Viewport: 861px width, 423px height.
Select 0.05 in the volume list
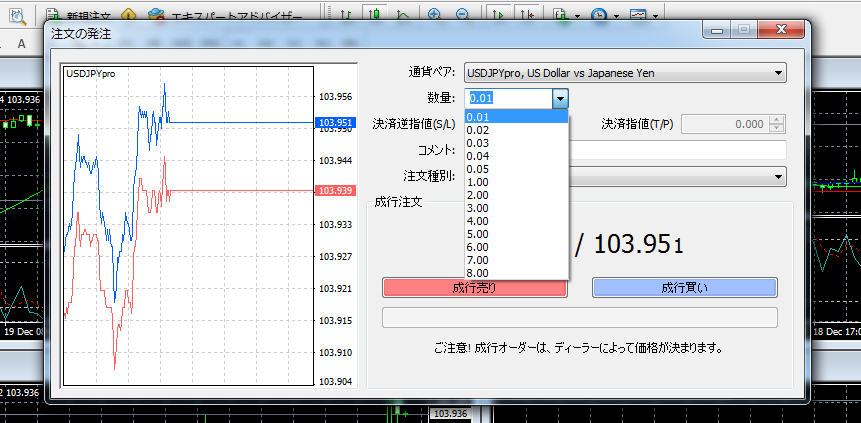pos(516,169)
